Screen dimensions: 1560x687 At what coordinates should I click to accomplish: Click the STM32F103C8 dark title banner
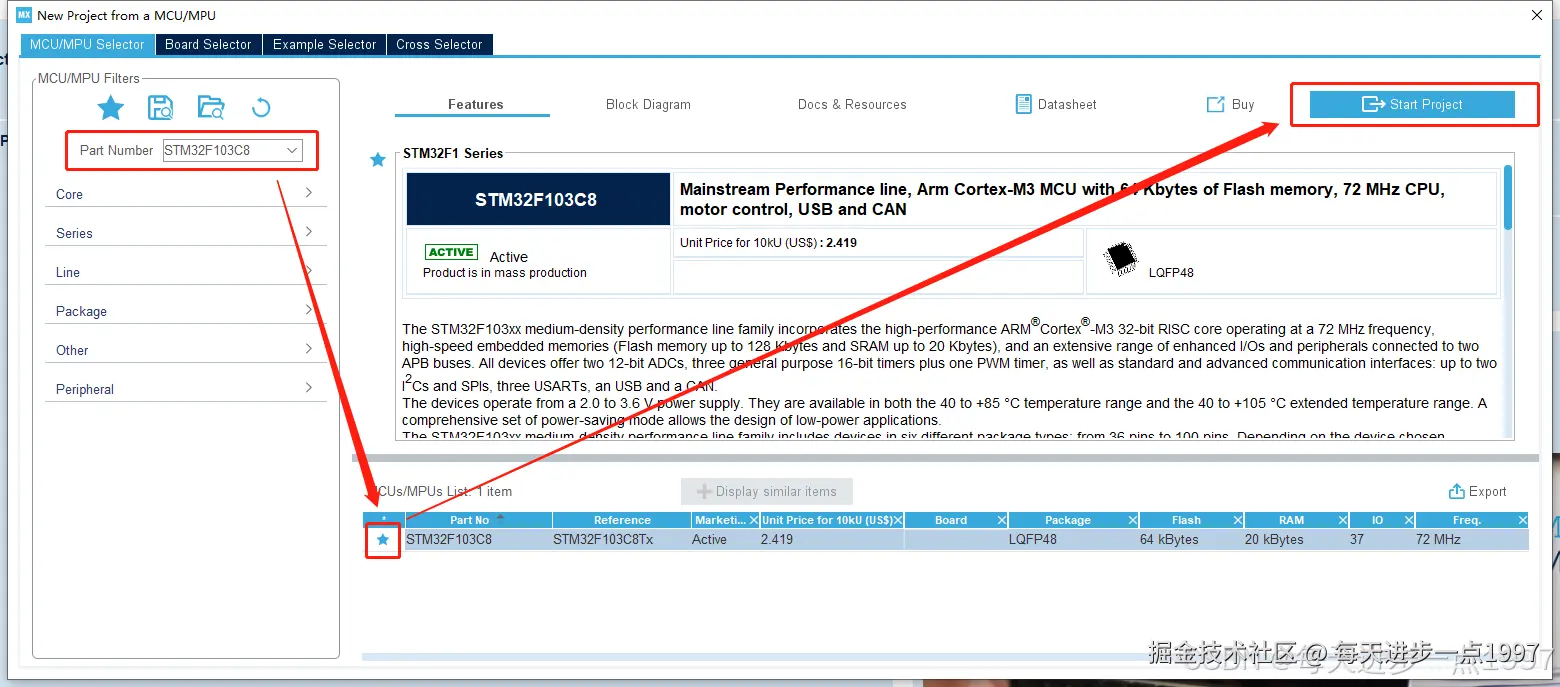(x=538, y=199)
